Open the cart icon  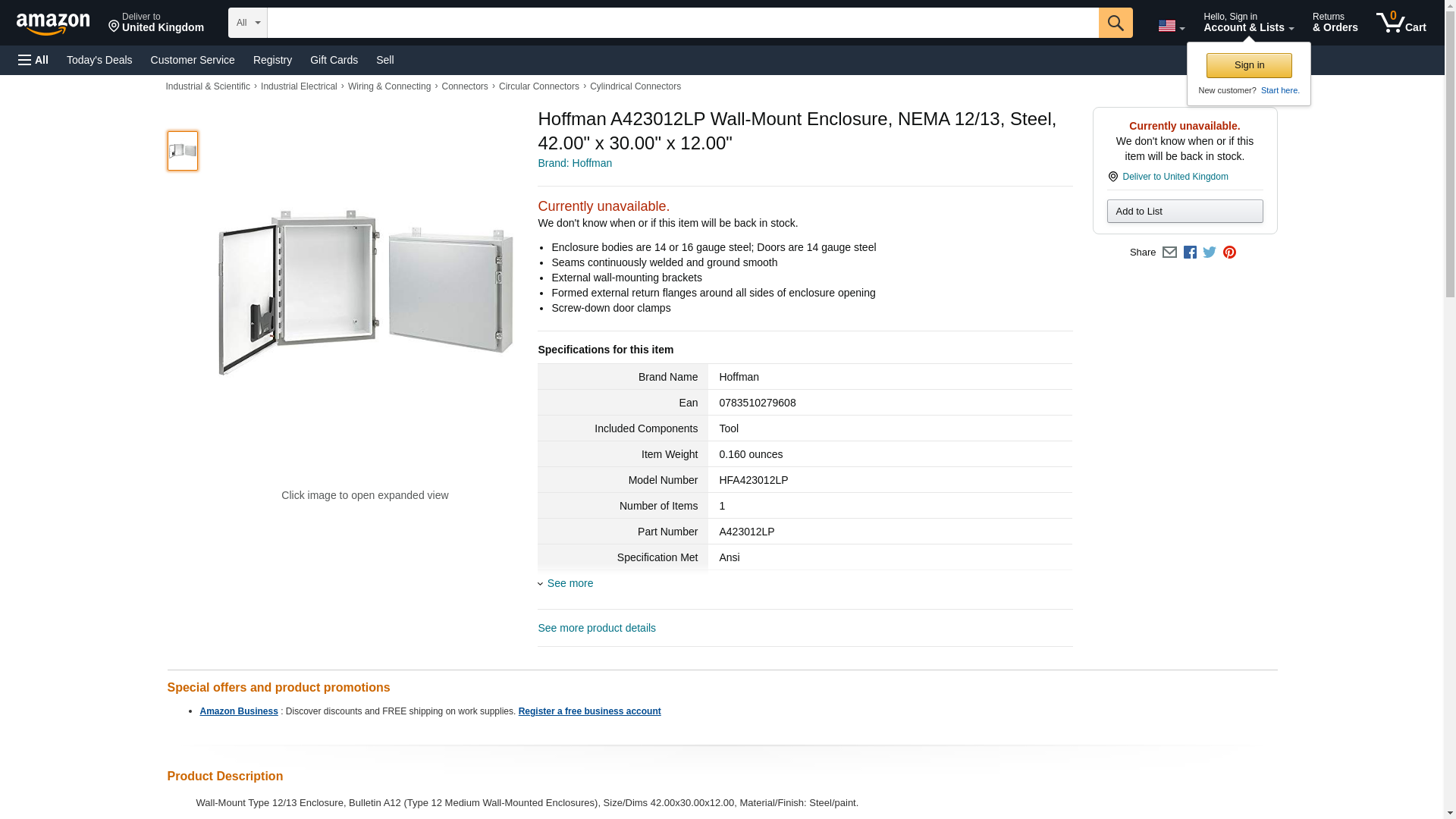tap(1401, 23)
